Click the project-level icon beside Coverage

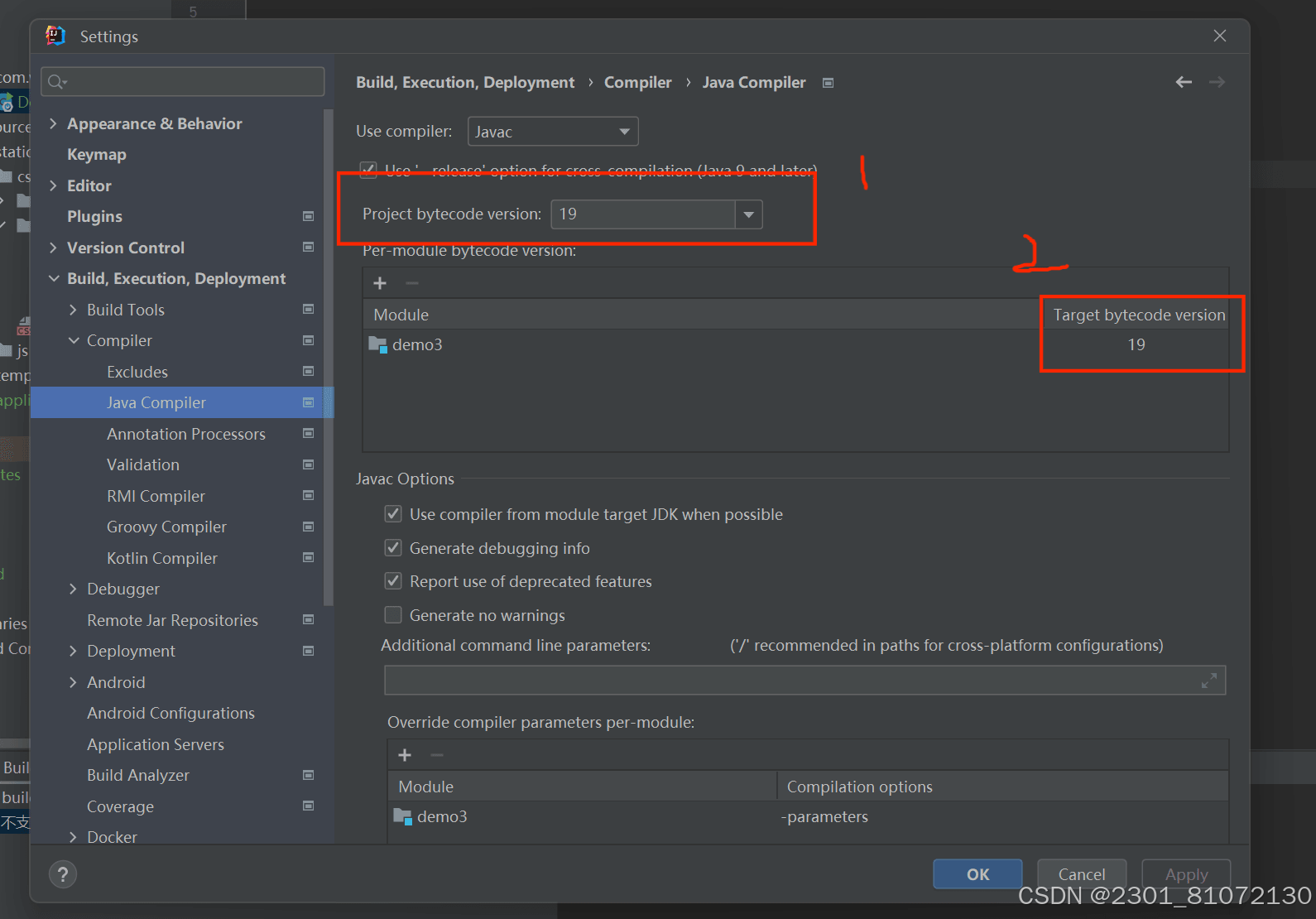click(x=308, y=806)
